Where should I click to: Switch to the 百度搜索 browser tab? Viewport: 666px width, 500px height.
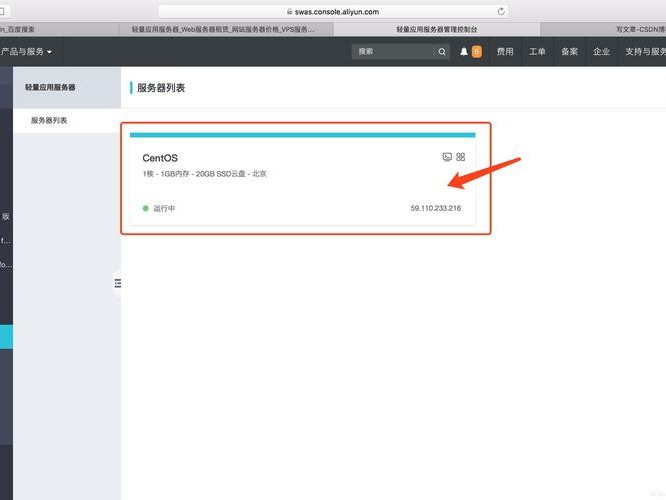click(x=59, y=29)
